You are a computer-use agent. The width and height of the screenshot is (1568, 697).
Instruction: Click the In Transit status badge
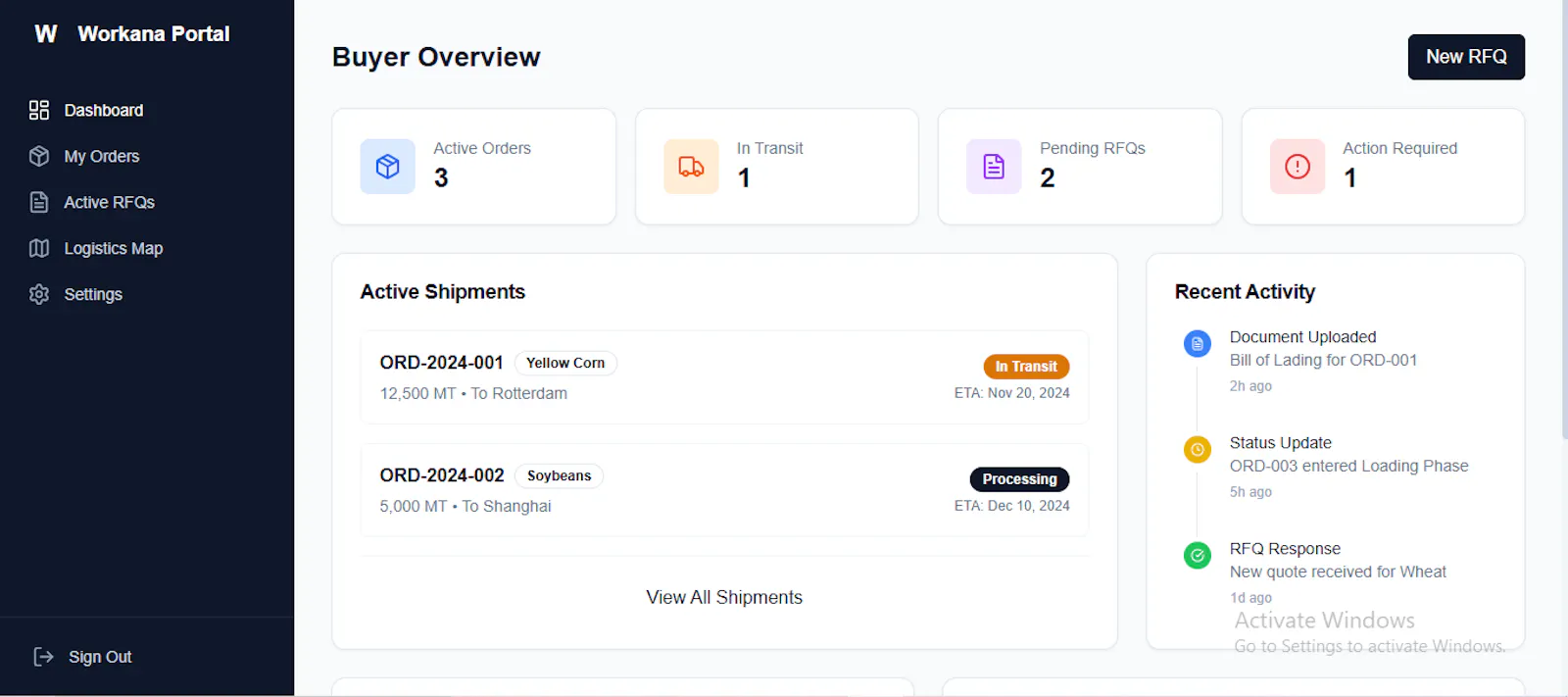(1026, 367)
